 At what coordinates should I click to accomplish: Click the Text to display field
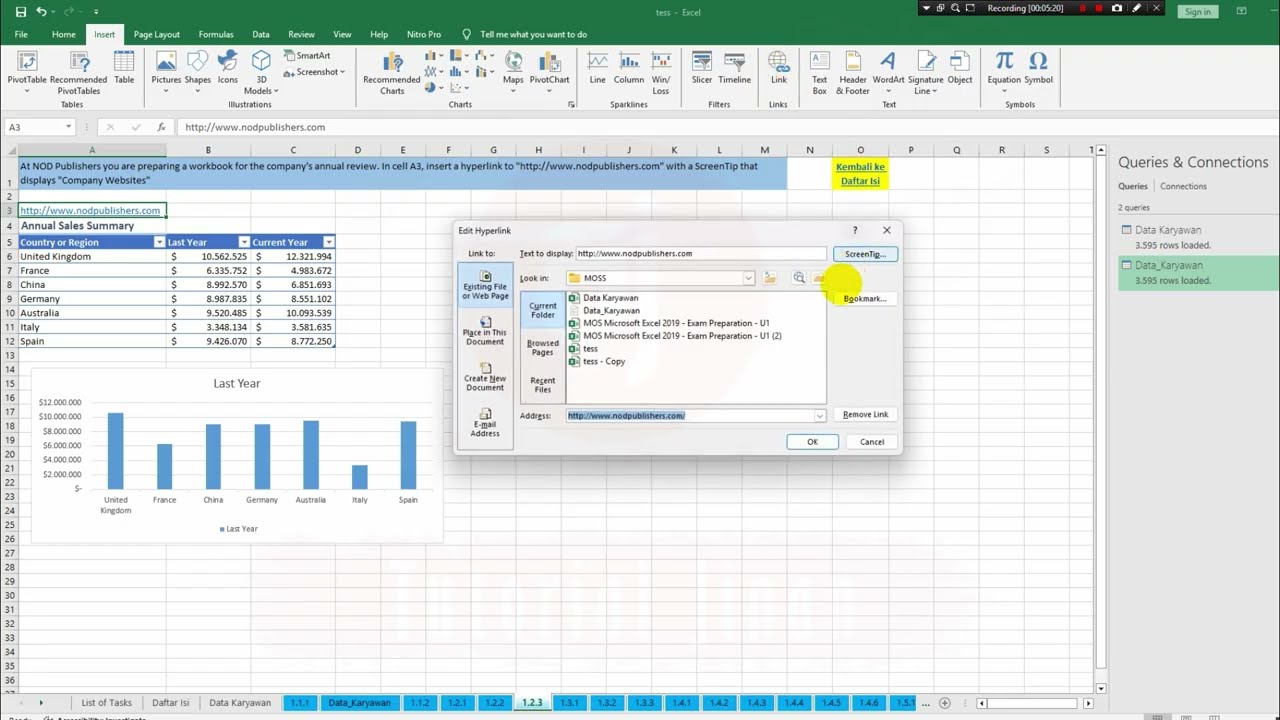[x=701, y=254]
